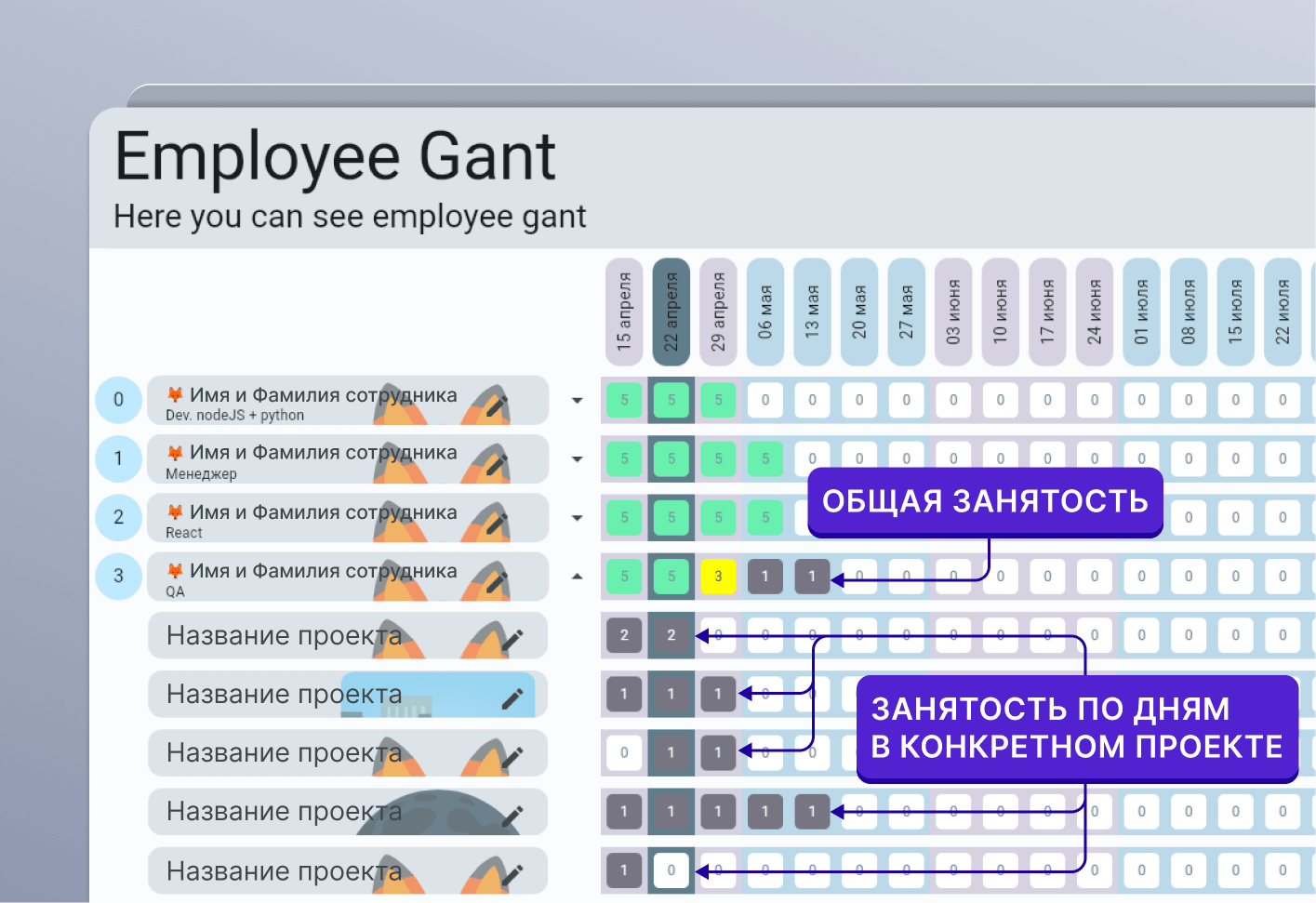Click the last project's 0 cell under 22 апреля
The image size is (1316, 903).
click(671, 870)
